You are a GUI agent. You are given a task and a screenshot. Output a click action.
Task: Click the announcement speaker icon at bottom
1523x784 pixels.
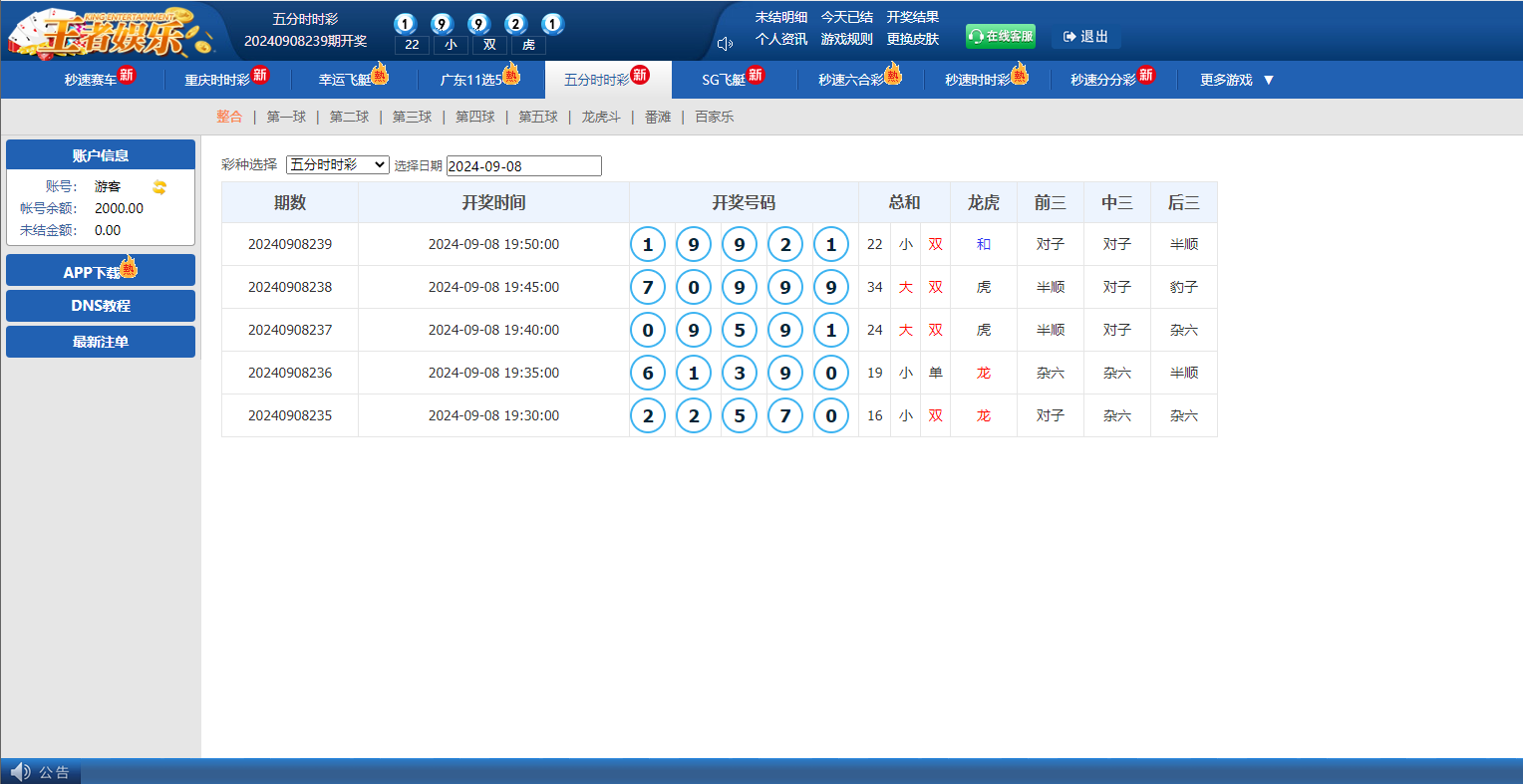(x=20, y=772)
